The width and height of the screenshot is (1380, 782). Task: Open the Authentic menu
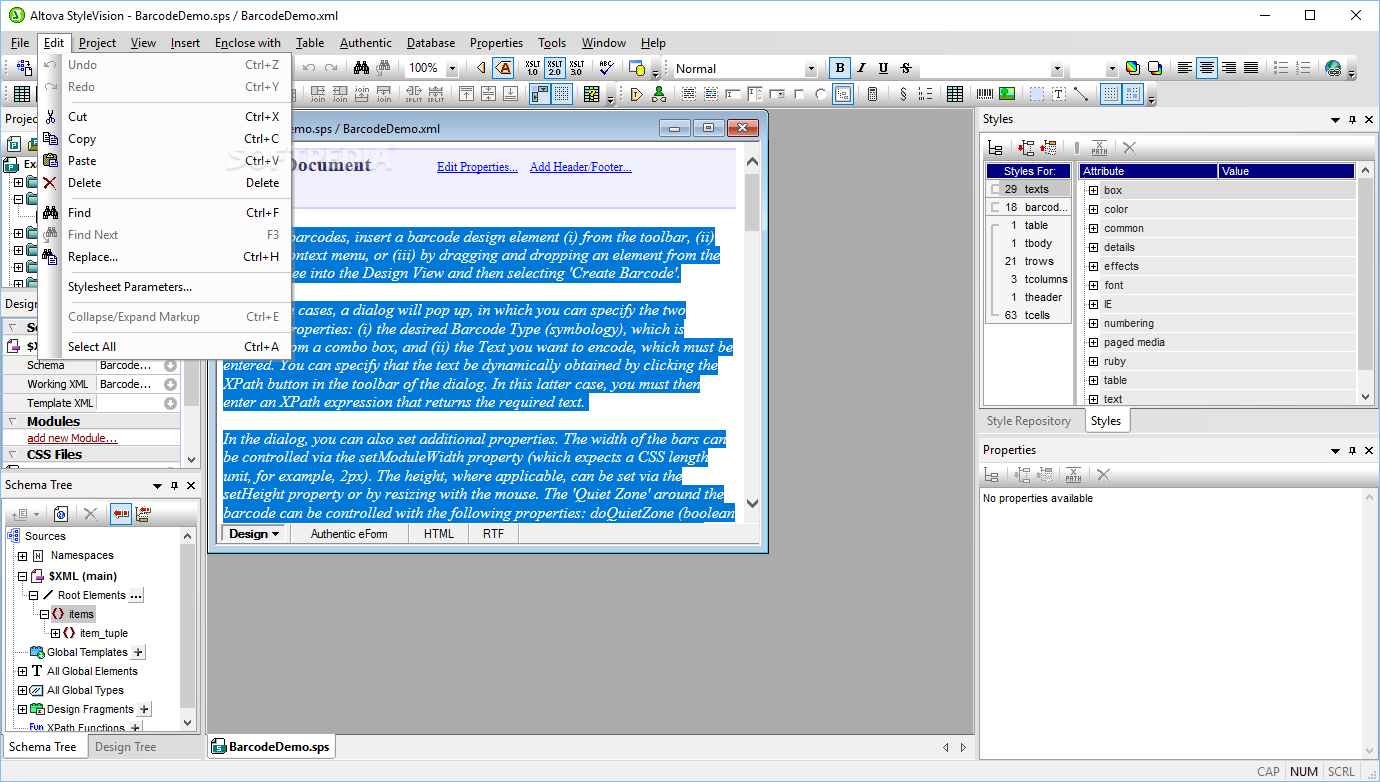(x=366, y=43)
